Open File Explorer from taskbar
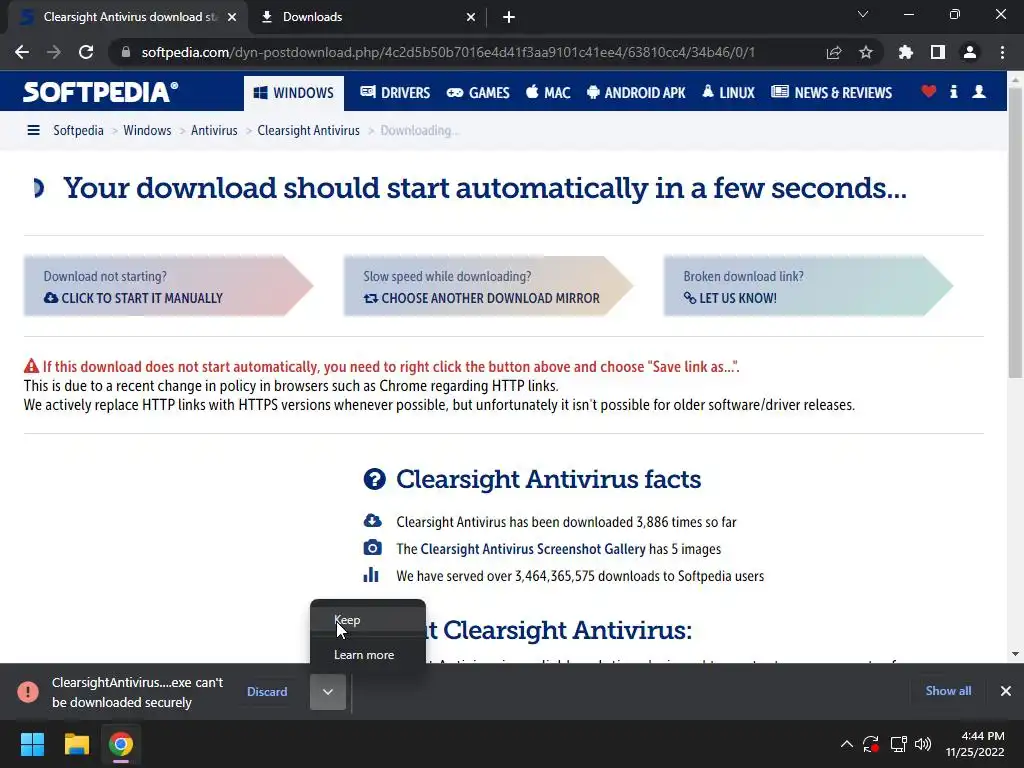 [76, 744]
